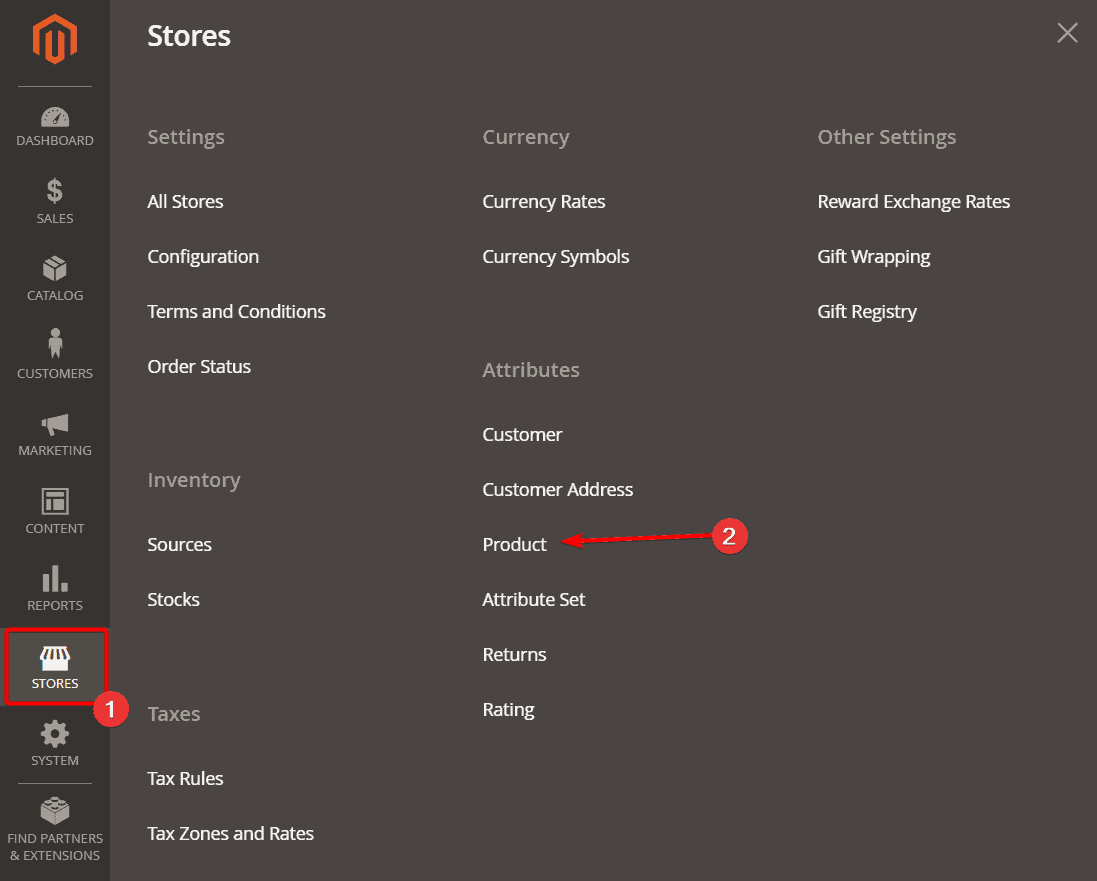Screen dimensions: 1097x881
Task: Open Tax Rules
Action: pyautogui.click(x=185, y=779)
